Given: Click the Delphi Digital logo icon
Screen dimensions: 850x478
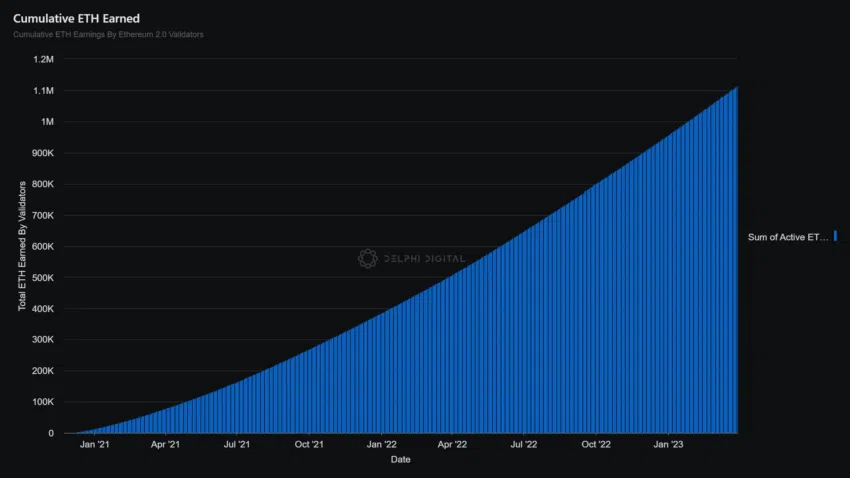Looking at the screenshot, I should click(x=367, y=259).
